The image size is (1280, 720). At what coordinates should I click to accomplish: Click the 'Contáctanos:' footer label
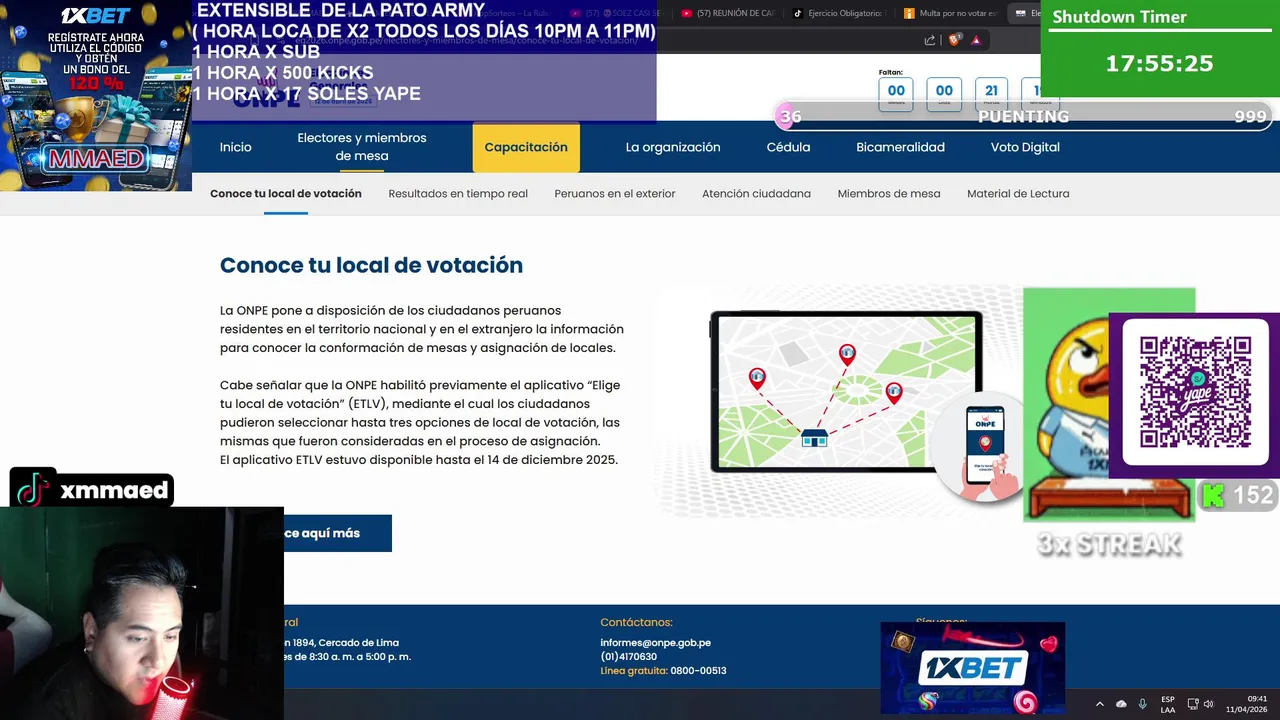coord(636,622)
